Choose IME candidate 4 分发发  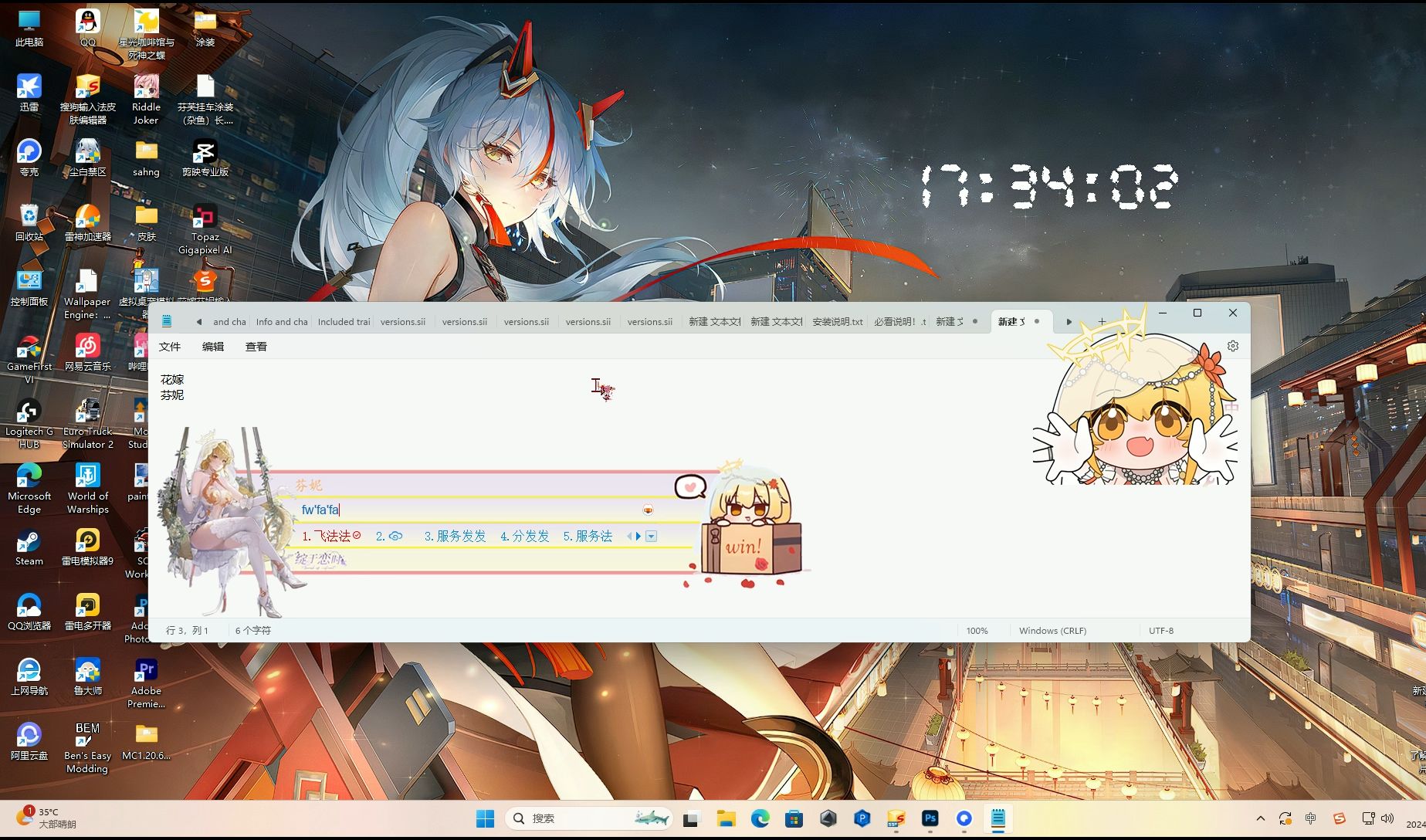point(525,536)
